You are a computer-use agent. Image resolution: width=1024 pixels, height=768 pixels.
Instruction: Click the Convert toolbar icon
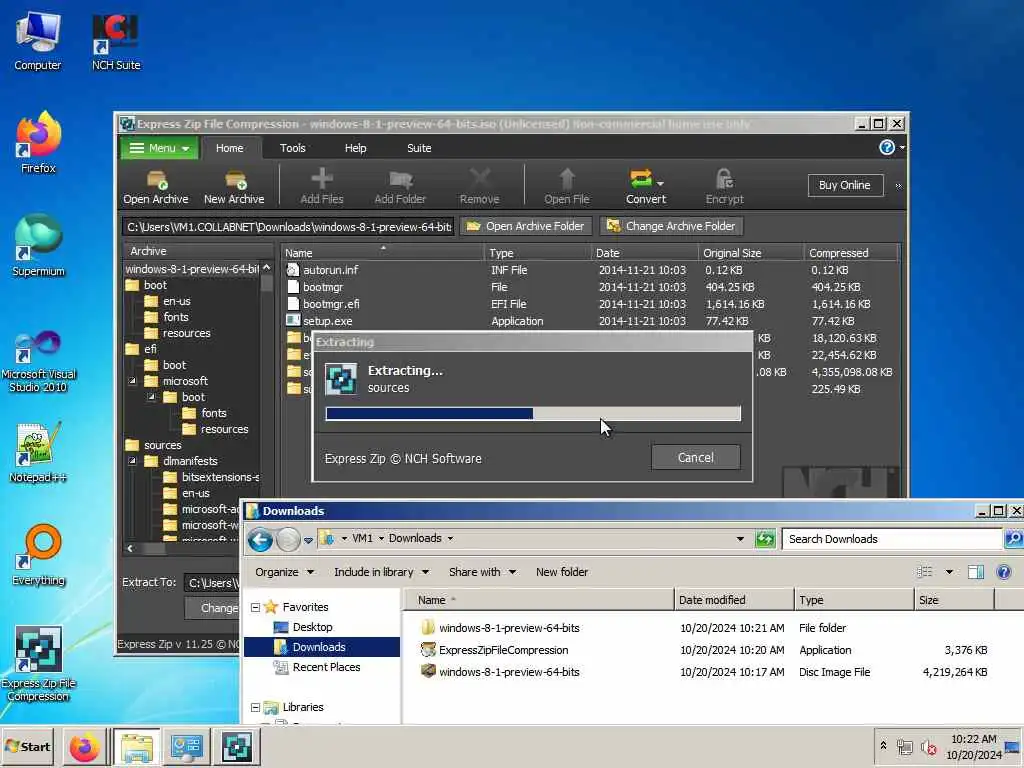point(646,186)
